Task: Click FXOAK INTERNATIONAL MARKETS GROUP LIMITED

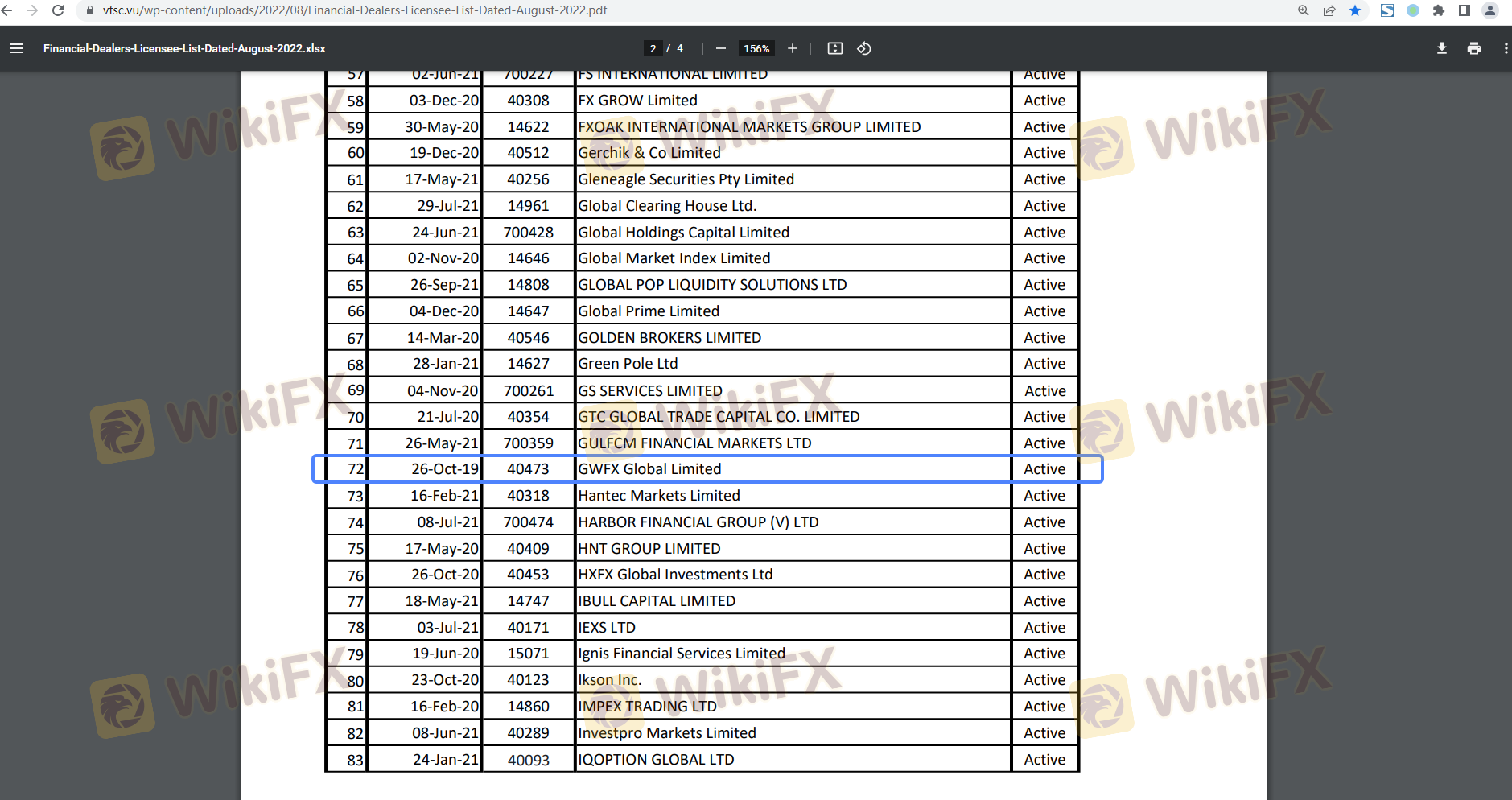Action: click(749, 127)
